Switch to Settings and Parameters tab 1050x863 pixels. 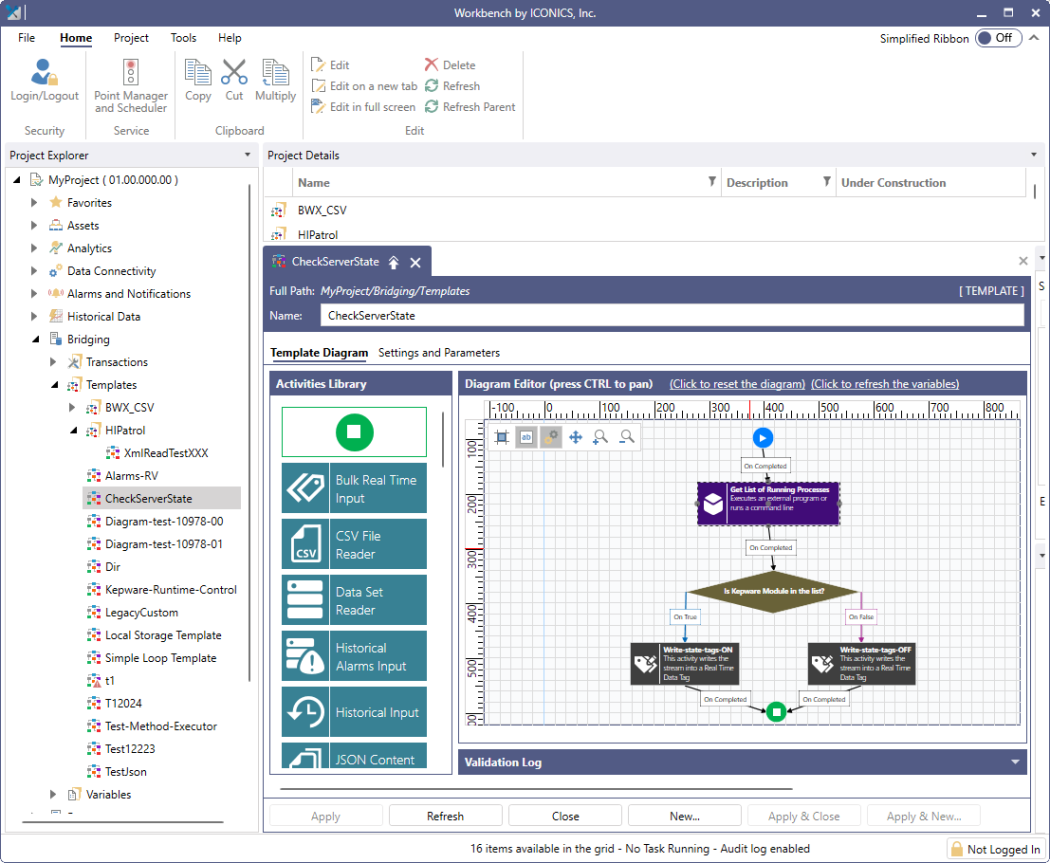pyautogui.click(x=439, y=353)
